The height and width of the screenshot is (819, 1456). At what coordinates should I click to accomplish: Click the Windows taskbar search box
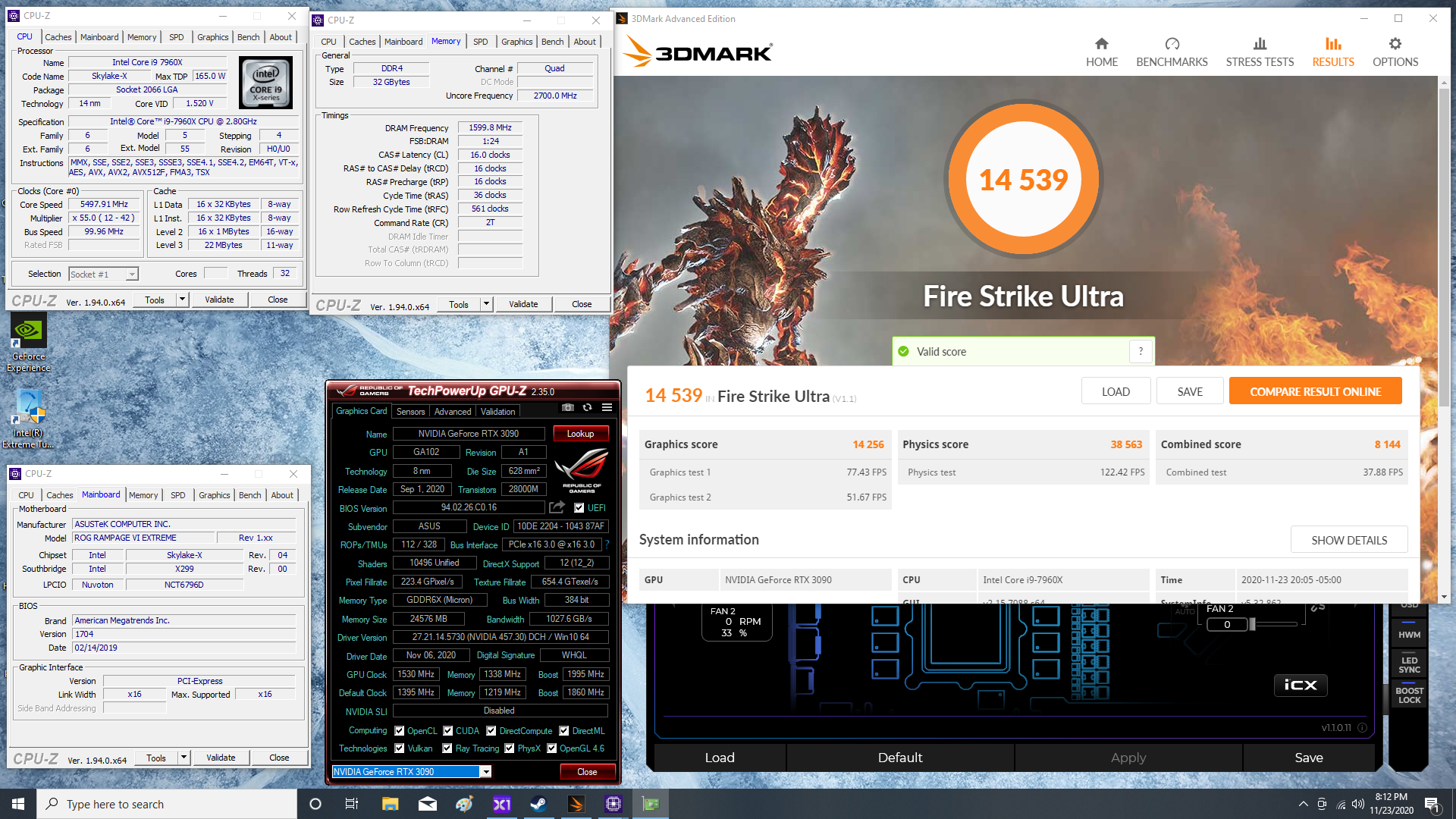click(167, 804)
